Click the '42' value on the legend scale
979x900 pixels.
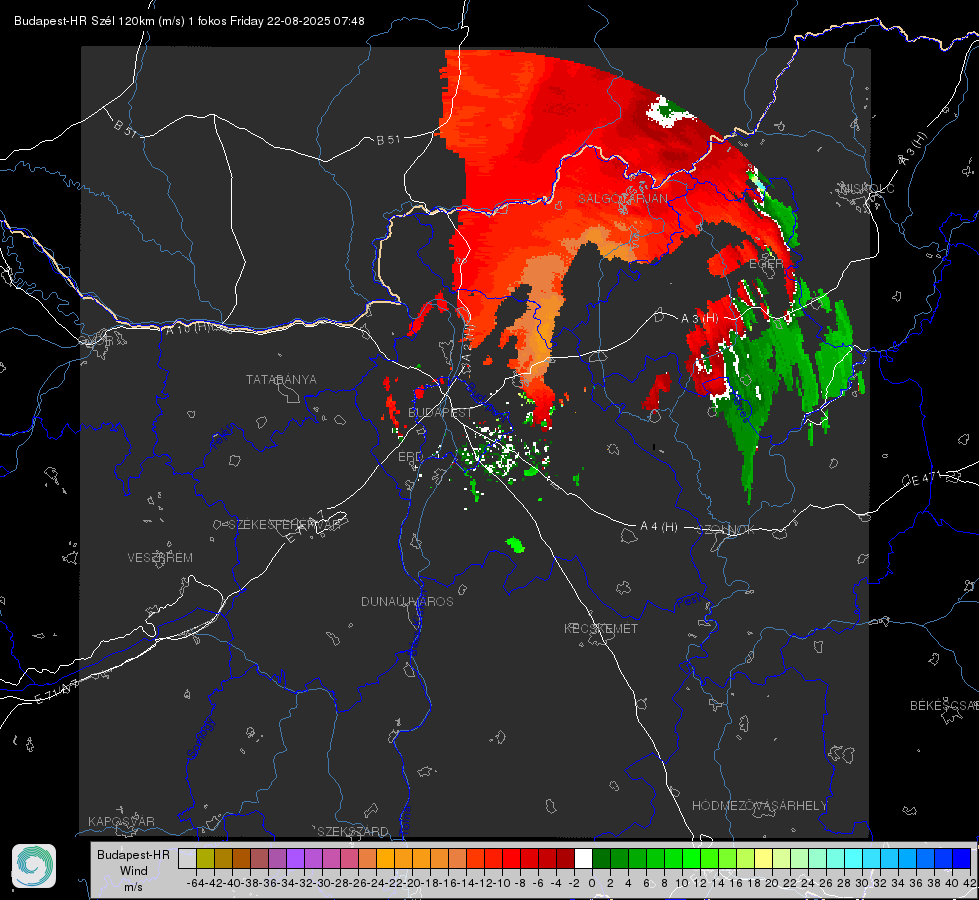click(970, 883)
